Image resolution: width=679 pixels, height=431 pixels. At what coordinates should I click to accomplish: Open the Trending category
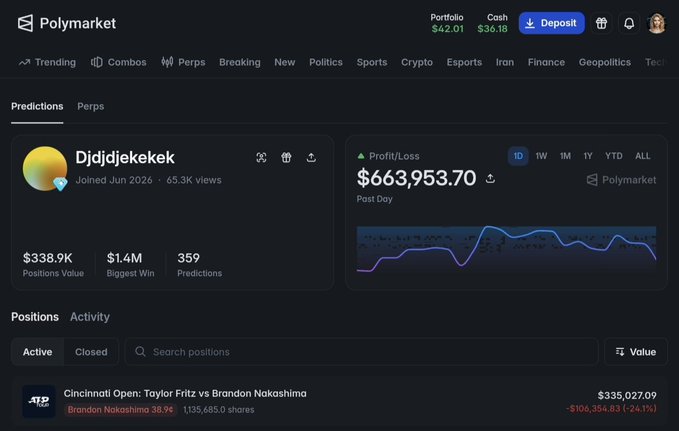coord(47,62)
